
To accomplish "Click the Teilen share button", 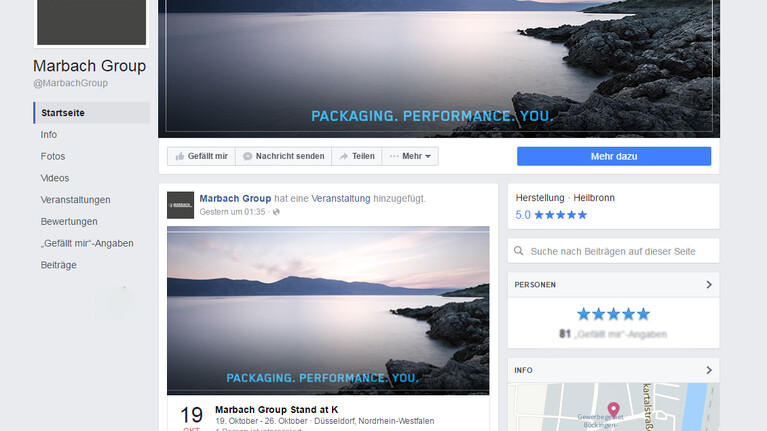I will coord(357,156).
